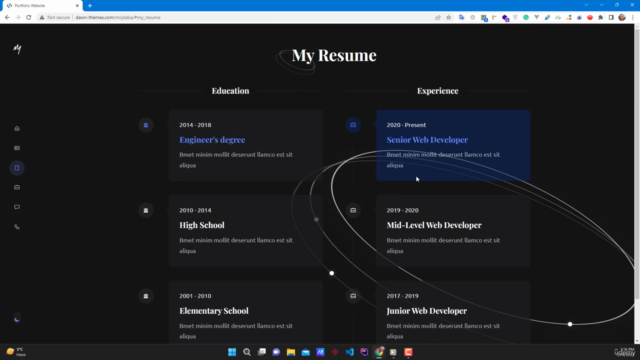Viewport: 640px width, 360px height.
Task: Select the highlighted resume document icon in the sidebar
Action: click(x=17, y=168)
